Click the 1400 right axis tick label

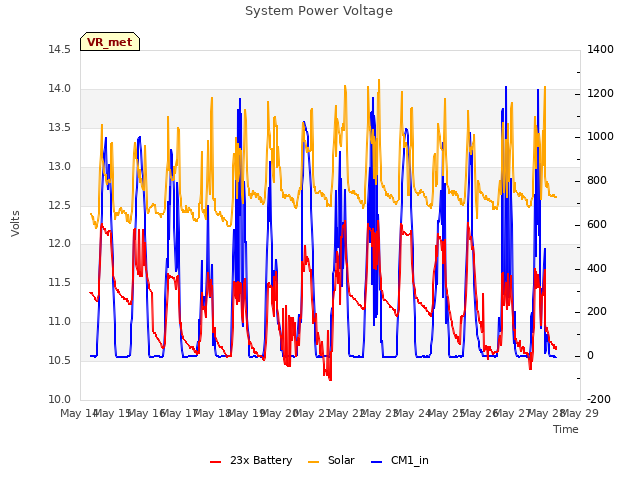[x=600, y=49]
